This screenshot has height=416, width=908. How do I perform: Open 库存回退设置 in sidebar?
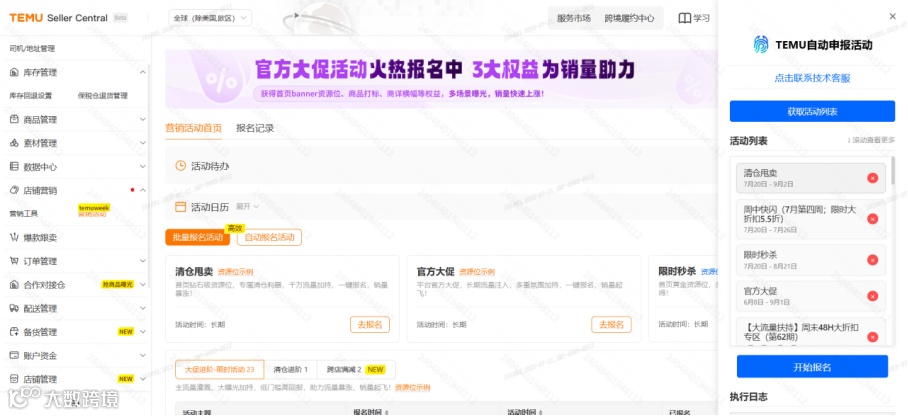(31, 96)
